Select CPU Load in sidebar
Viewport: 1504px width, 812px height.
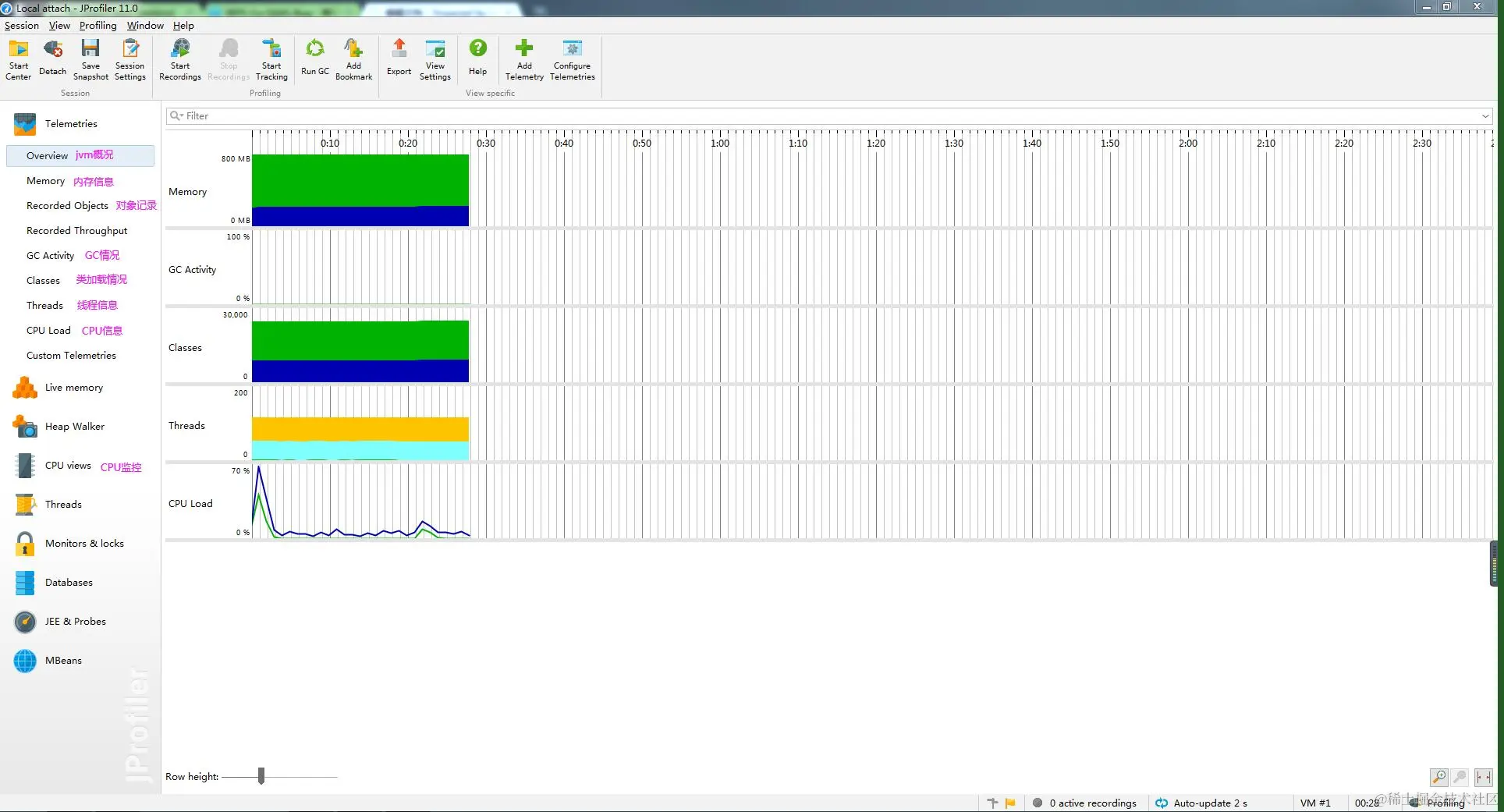[x=48, y=331]
